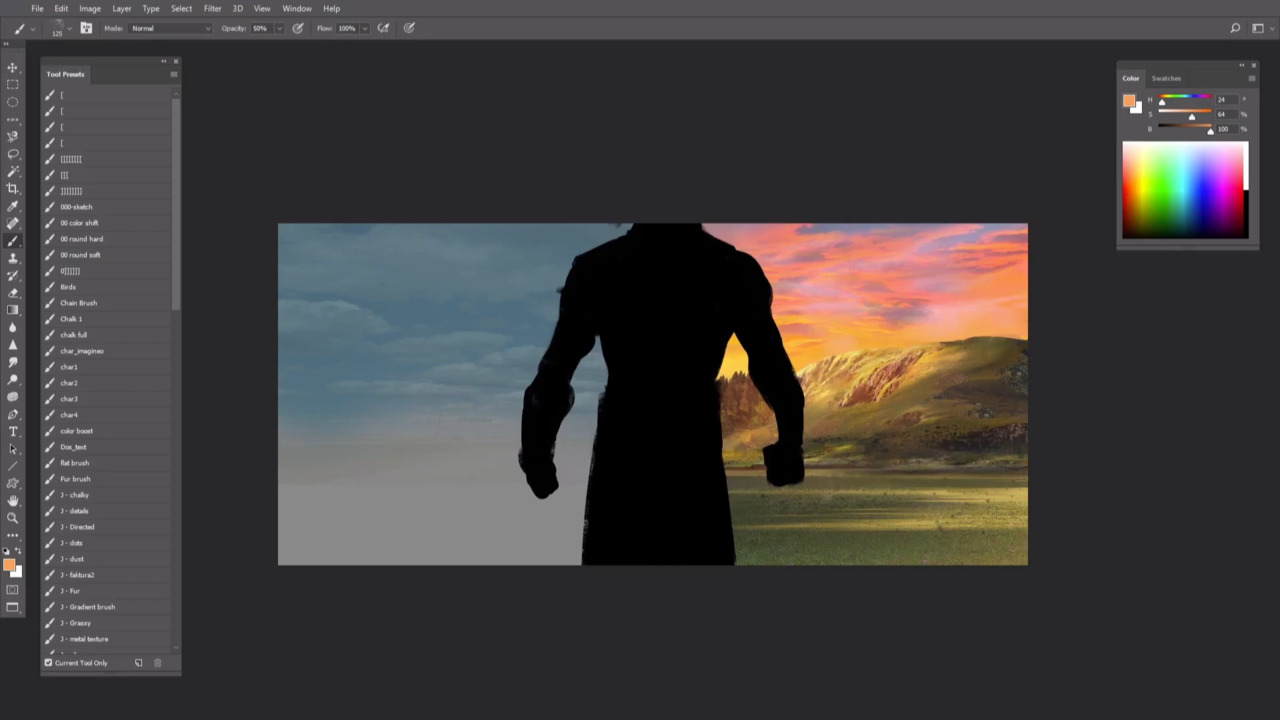Open the blend Mode dropdown
Image resolution: width=1280 pixels, height=720 pixels.
point(171,28)
